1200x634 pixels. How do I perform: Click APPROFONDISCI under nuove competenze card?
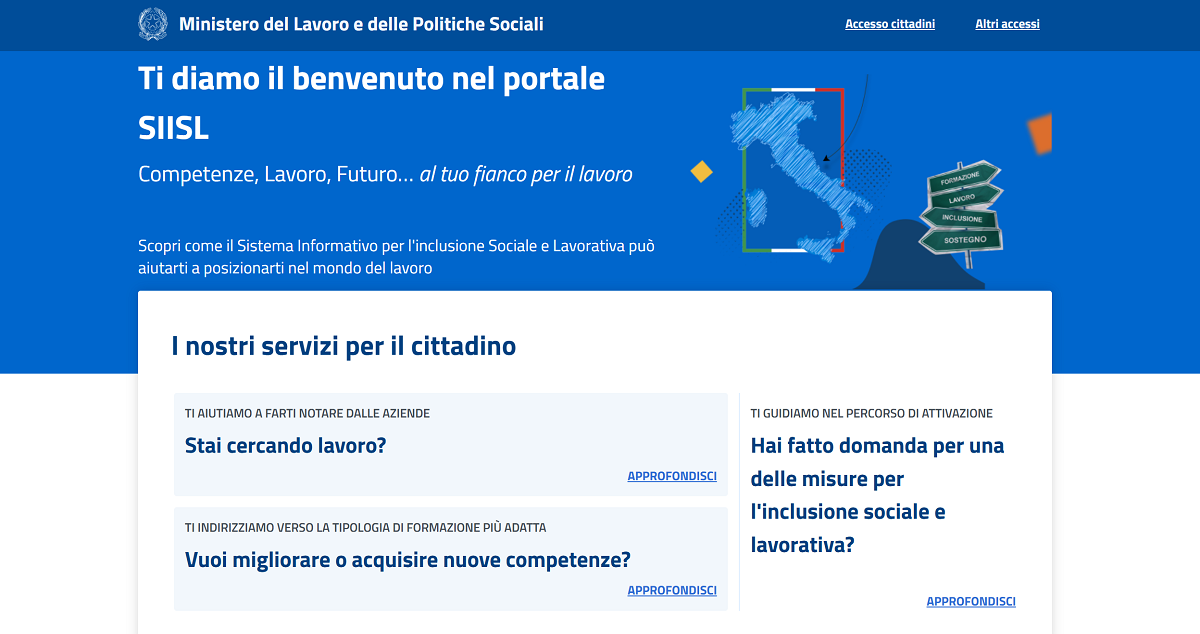pyautogui.click(x=672, y=590)
